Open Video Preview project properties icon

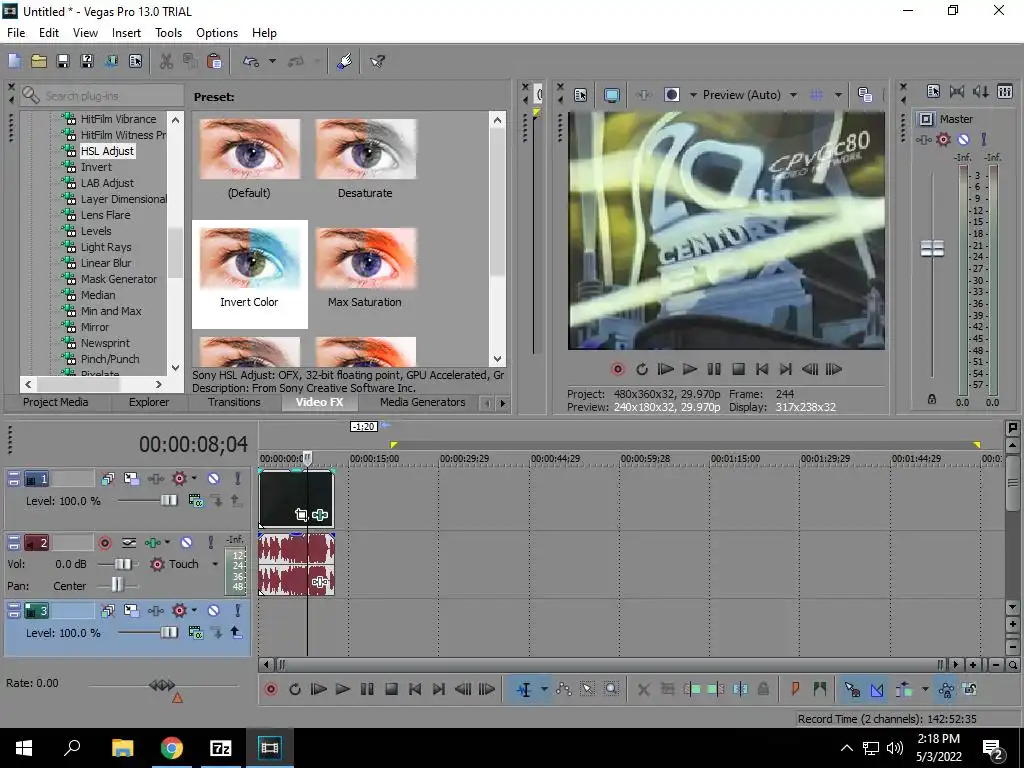pyautogui.click(x=581, y=95)
